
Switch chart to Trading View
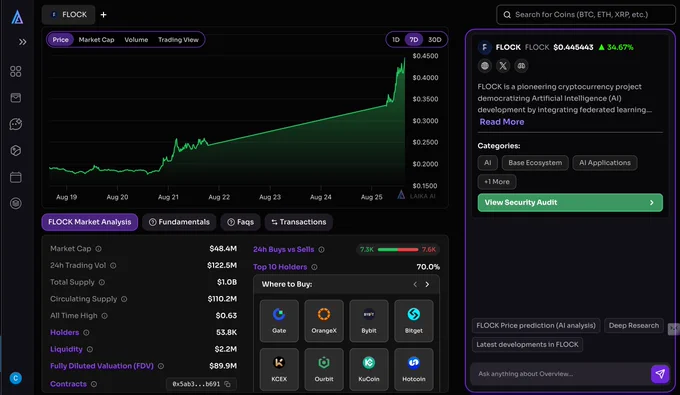[x=178, y=40]
